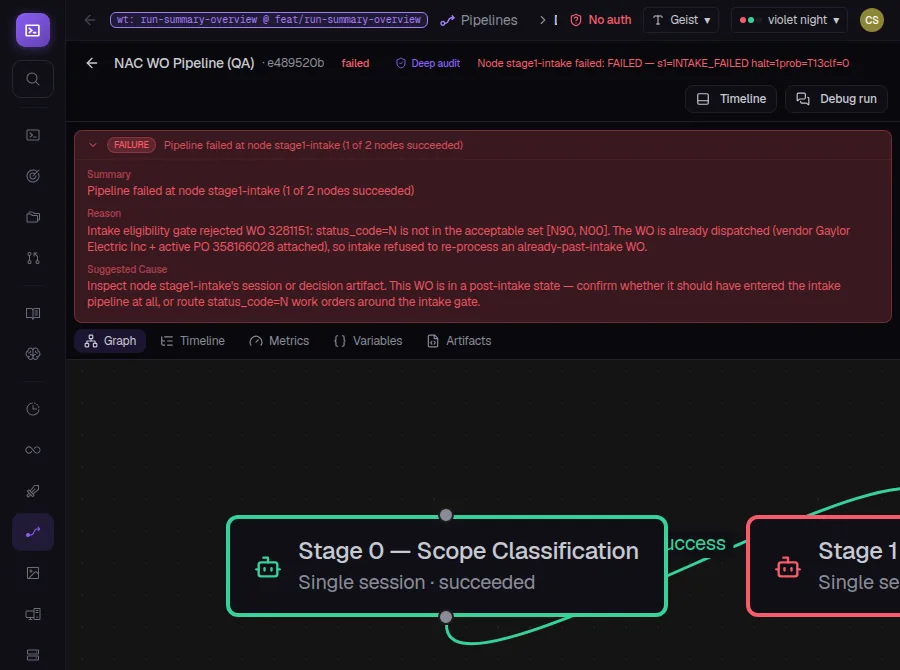Open the CS user avatar menu
The height and width of the screenshot is (670, 900).
pos(871,20)
